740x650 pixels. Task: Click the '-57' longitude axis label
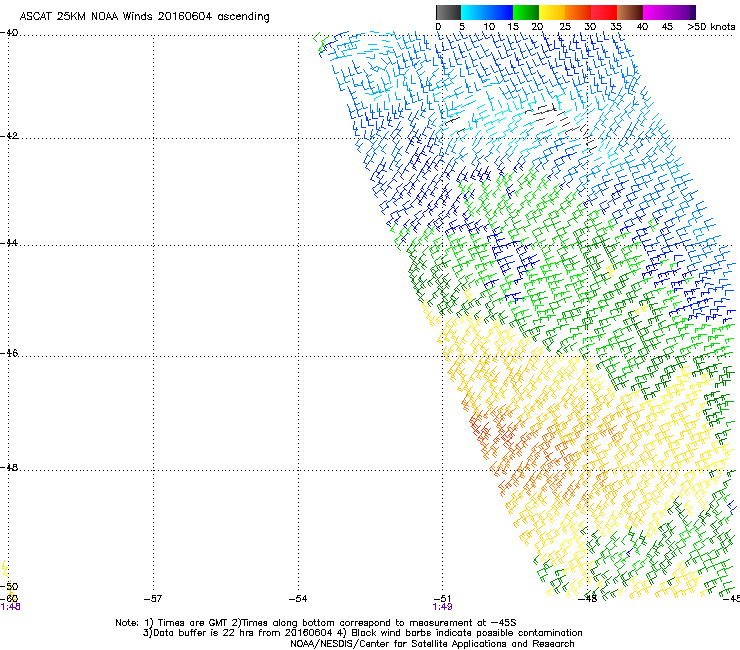(x=153, y=599)
